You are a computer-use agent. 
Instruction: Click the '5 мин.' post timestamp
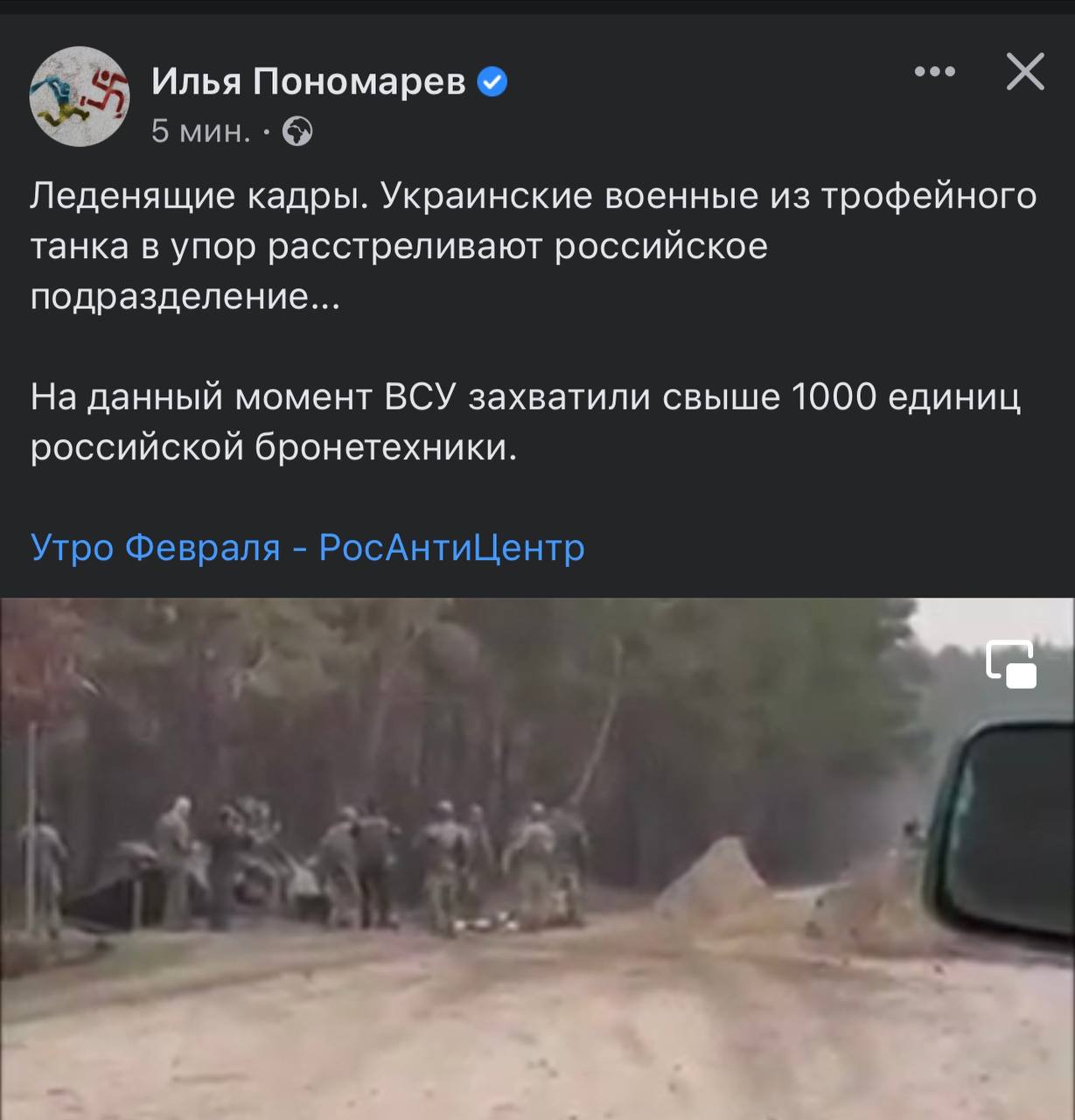pyautogui.click(x=200, y=131)
